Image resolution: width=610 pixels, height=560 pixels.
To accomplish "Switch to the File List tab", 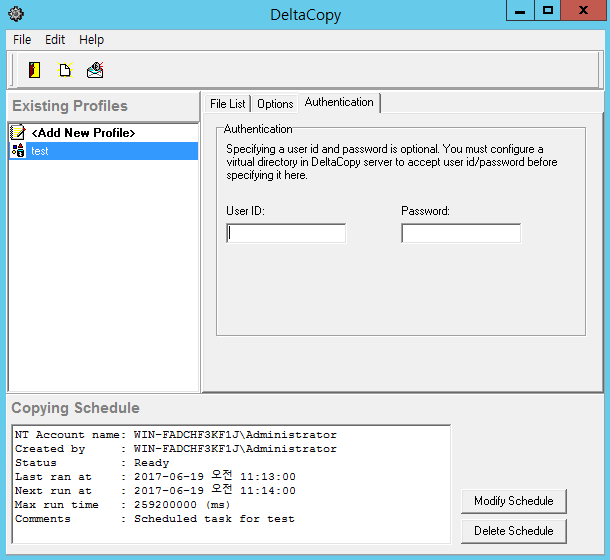I will pyautogui.click(x=227, y=104).
